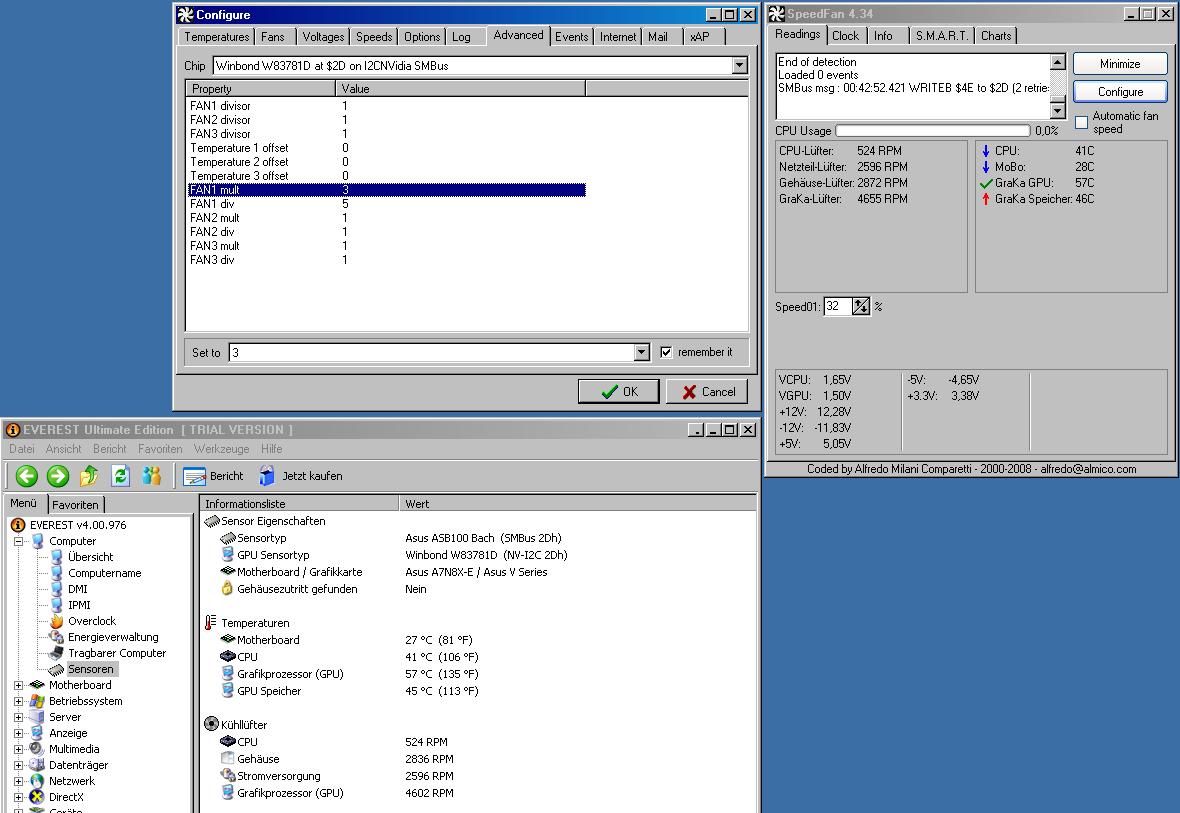
Task: Click the thermometer icon beside Temperaturen
Action: coord(211,623)
